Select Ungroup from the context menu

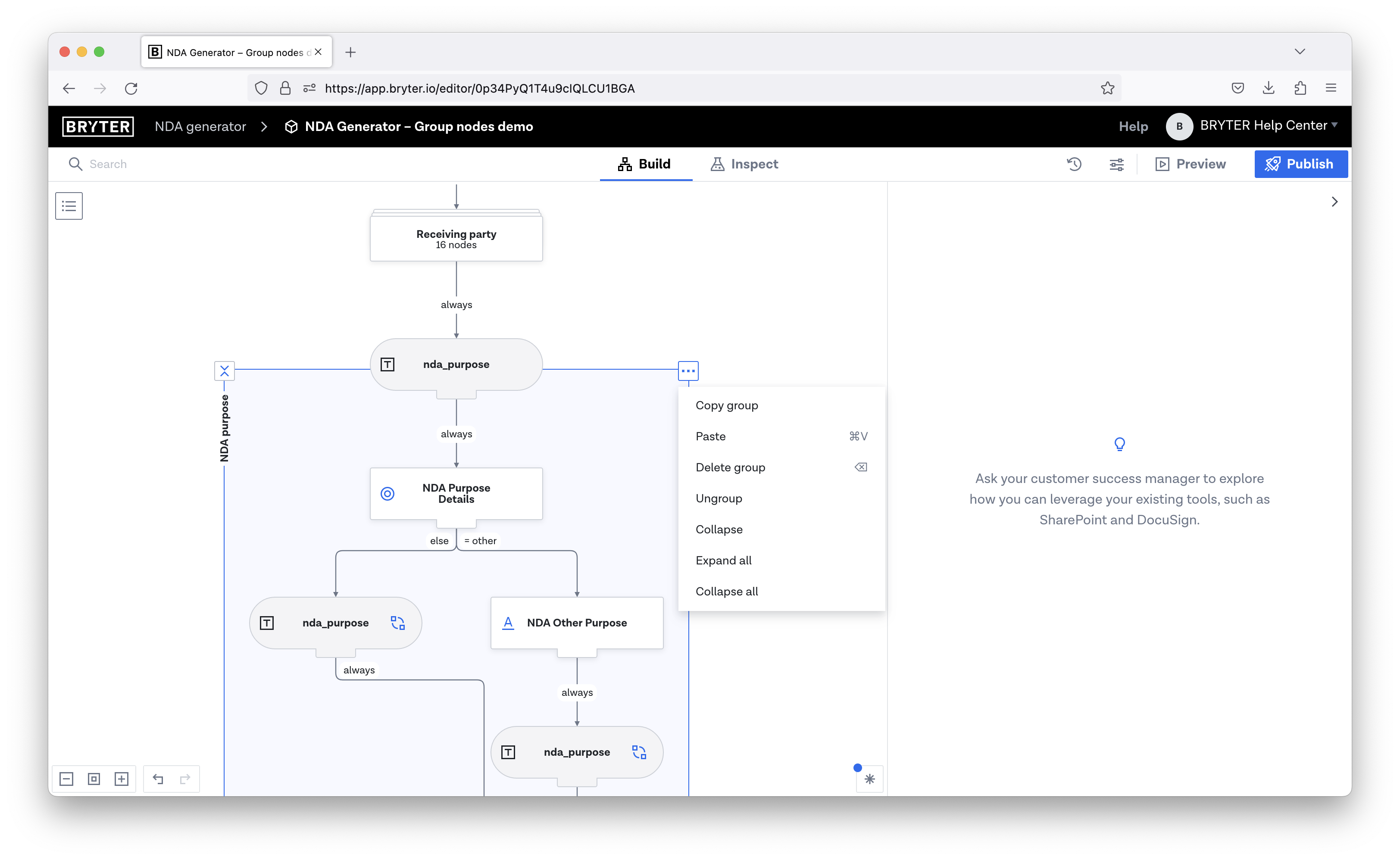pos(718,498)
